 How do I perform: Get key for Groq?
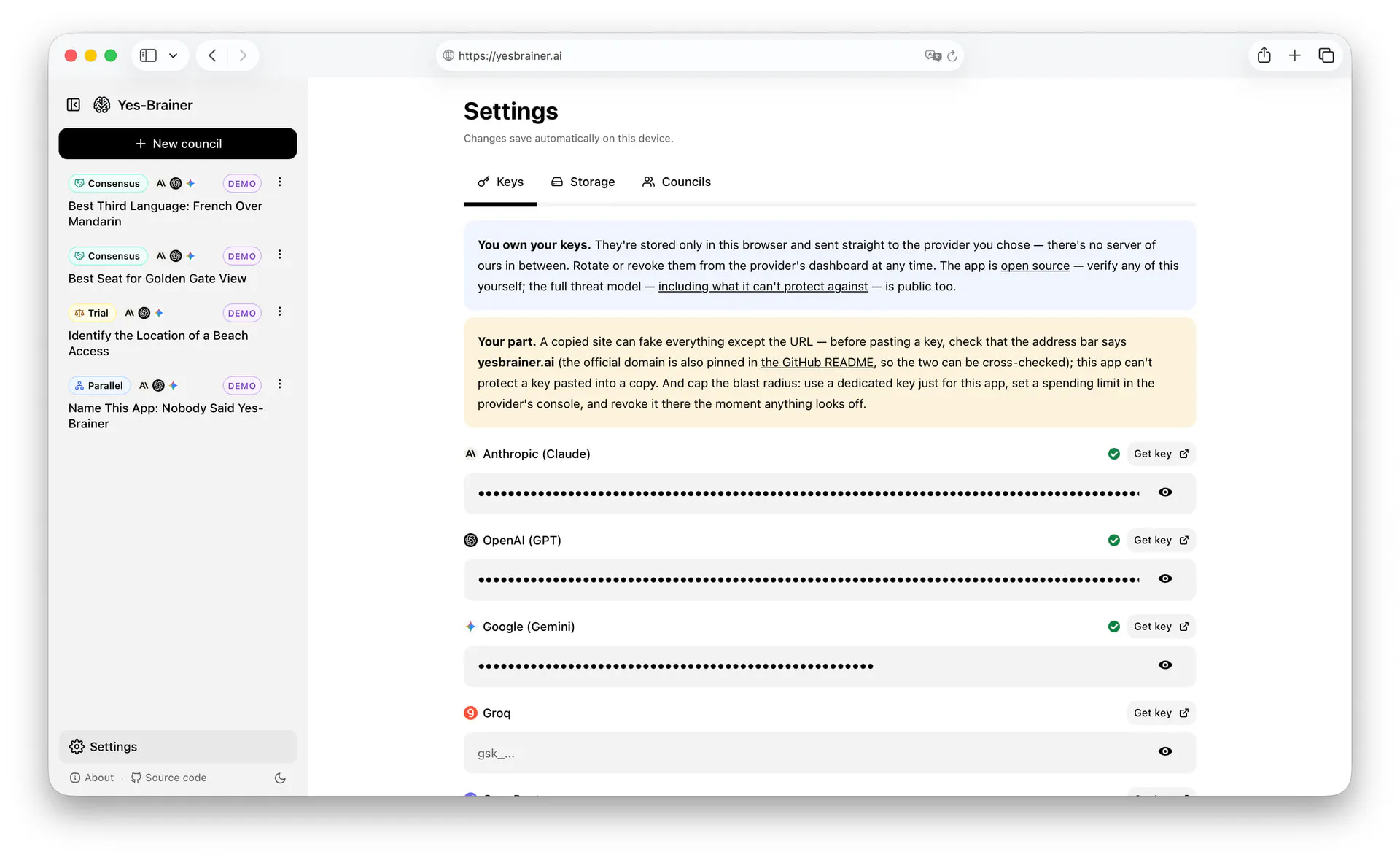pos(1161,713)
